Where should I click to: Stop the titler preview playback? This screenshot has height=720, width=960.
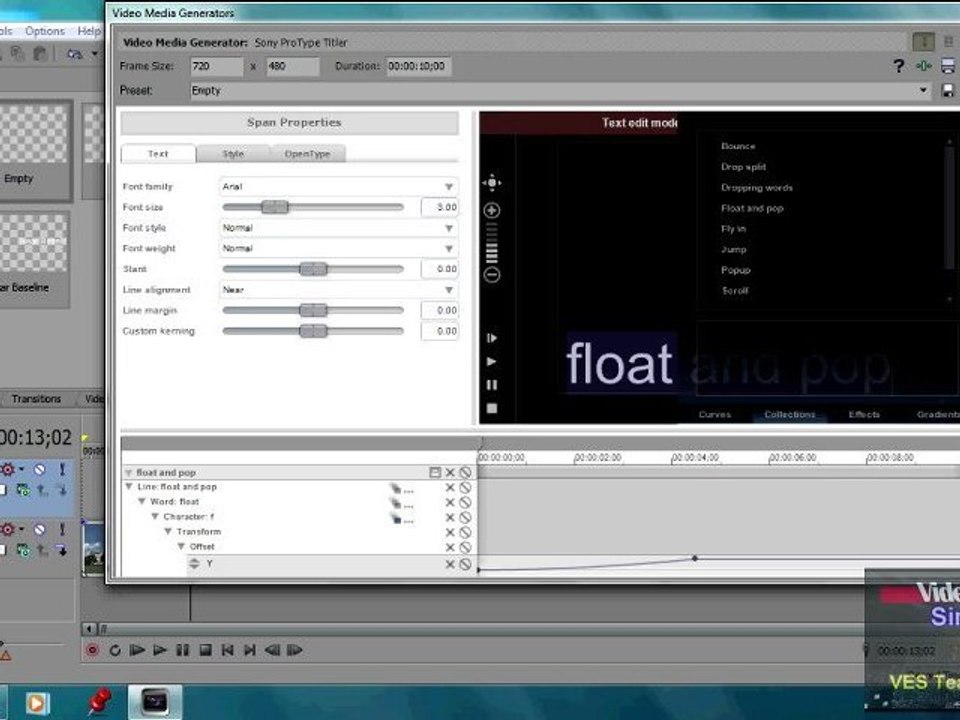pos(492,408)
